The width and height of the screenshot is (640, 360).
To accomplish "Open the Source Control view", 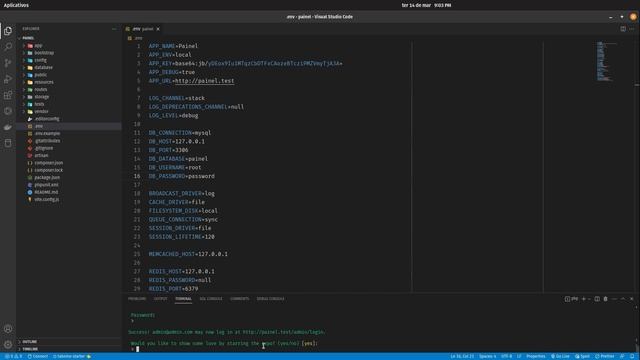I will click(x=8, y=62).
